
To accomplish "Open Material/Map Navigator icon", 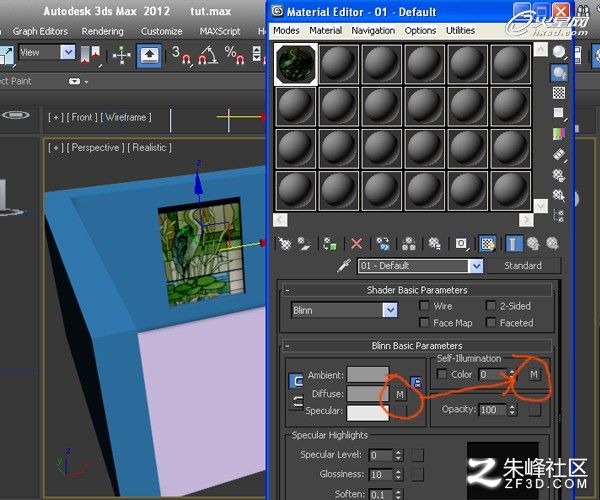I will pos(559,216).
